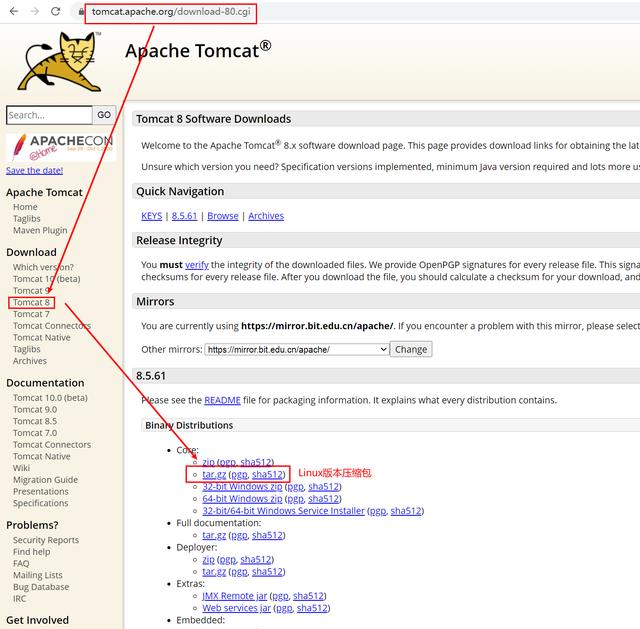Open the Save the date! link
Image resolution: width=640 pixels, height=629 pixels.
coord(34,171)
